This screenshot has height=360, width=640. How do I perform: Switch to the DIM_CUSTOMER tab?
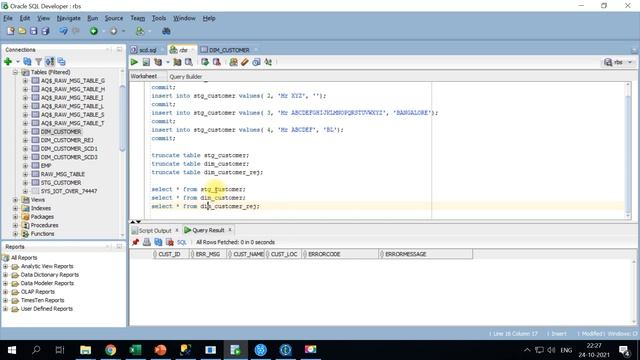229,50
